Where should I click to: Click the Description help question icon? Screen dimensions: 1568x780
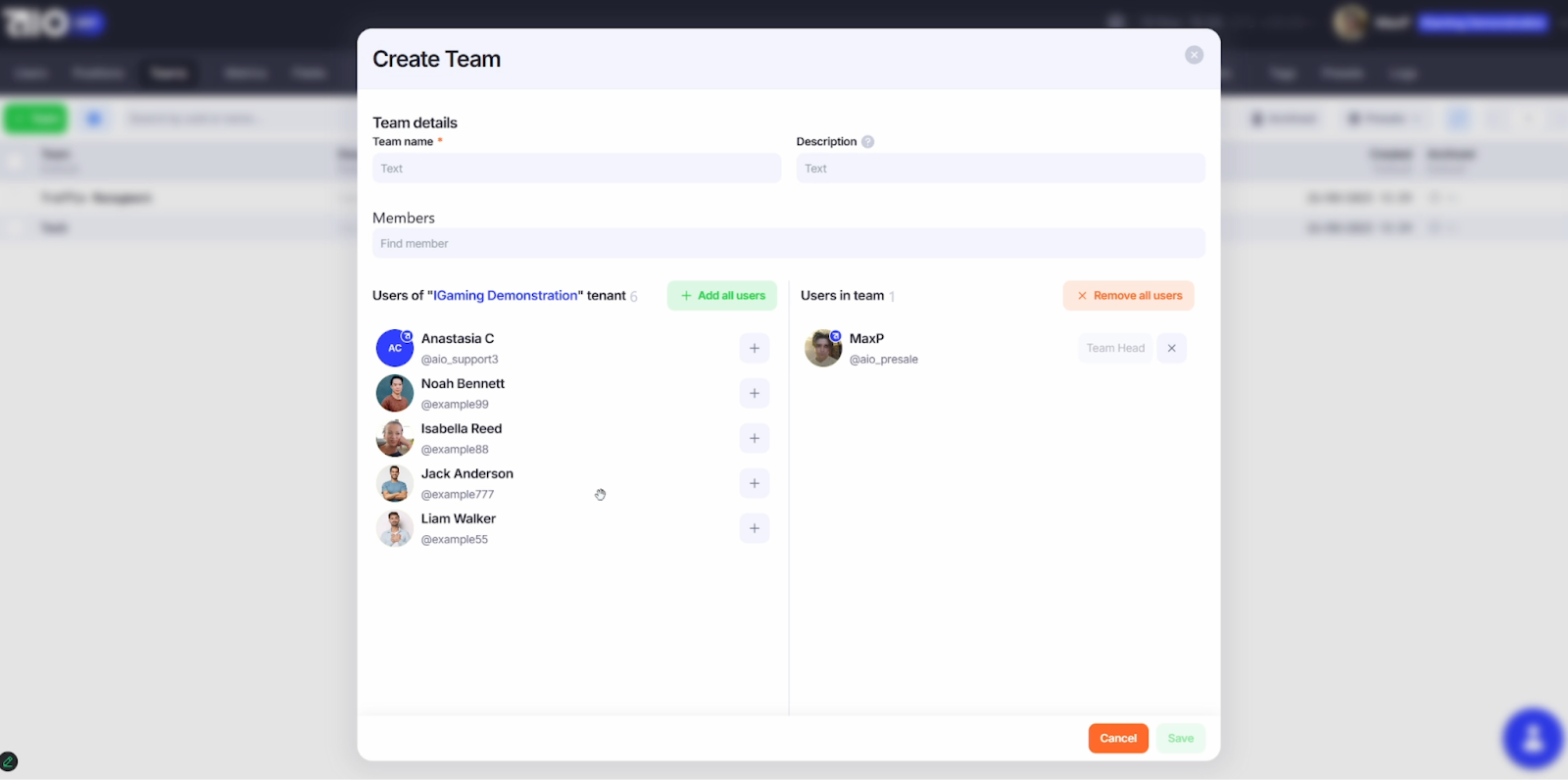(x=867, y=142)
